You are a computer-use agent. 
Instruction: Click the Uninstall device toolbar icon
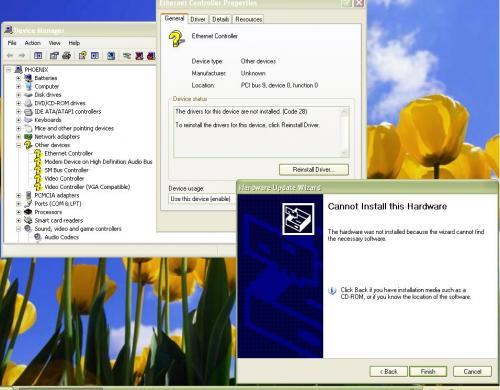click(x=139, y=56)
